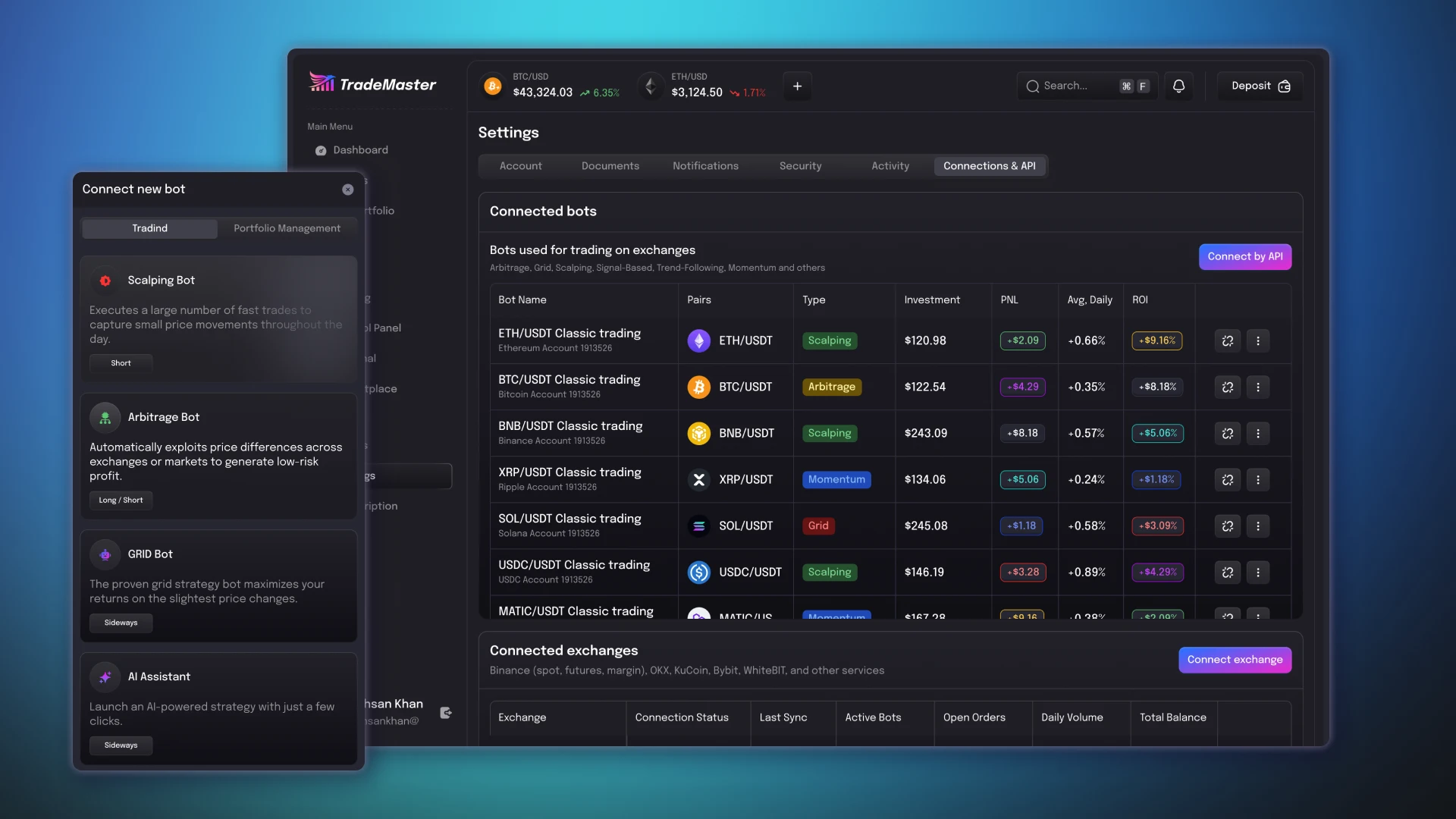Click the Connect exchange button
This screenshot has width=1456, height=819.
(1235, 660)
